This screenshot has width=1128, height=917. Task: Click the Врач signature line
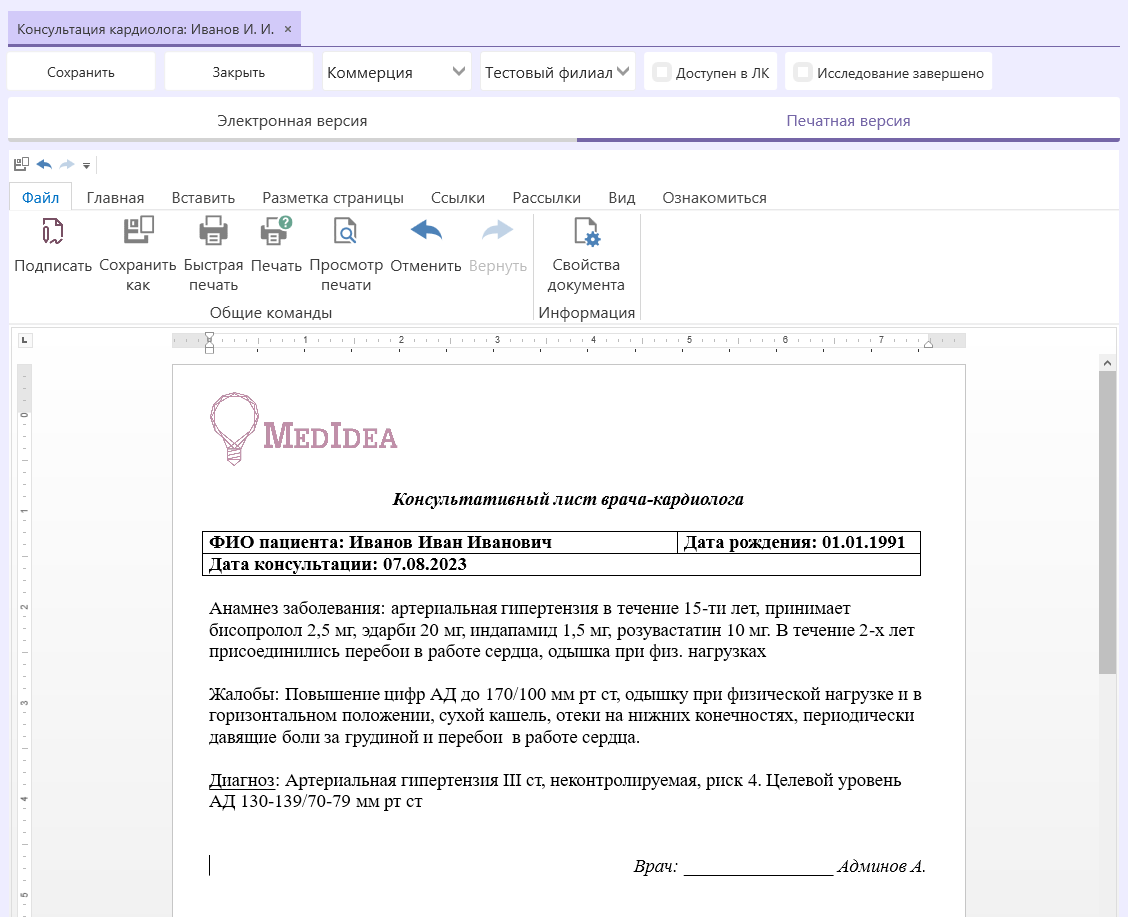click(758, 873)
